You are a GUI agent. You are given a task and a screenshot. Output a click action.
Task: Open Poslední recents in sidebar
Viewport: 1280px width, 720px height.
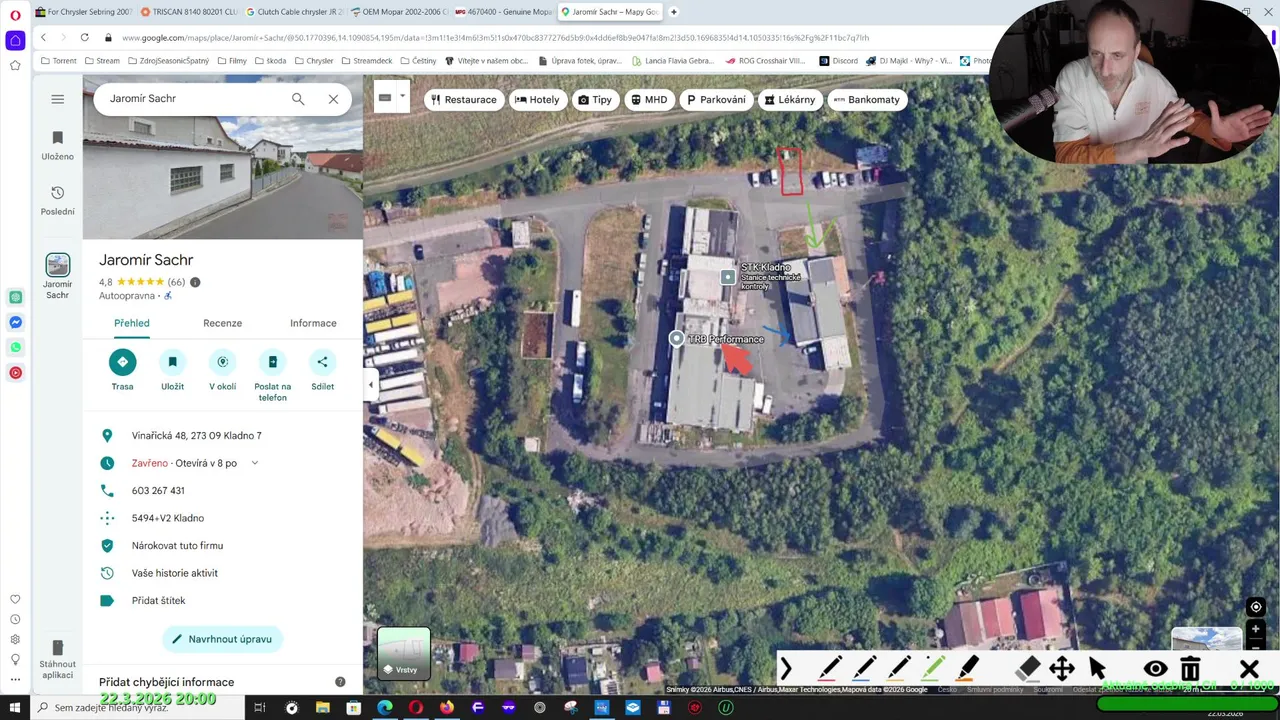(57, 200)
